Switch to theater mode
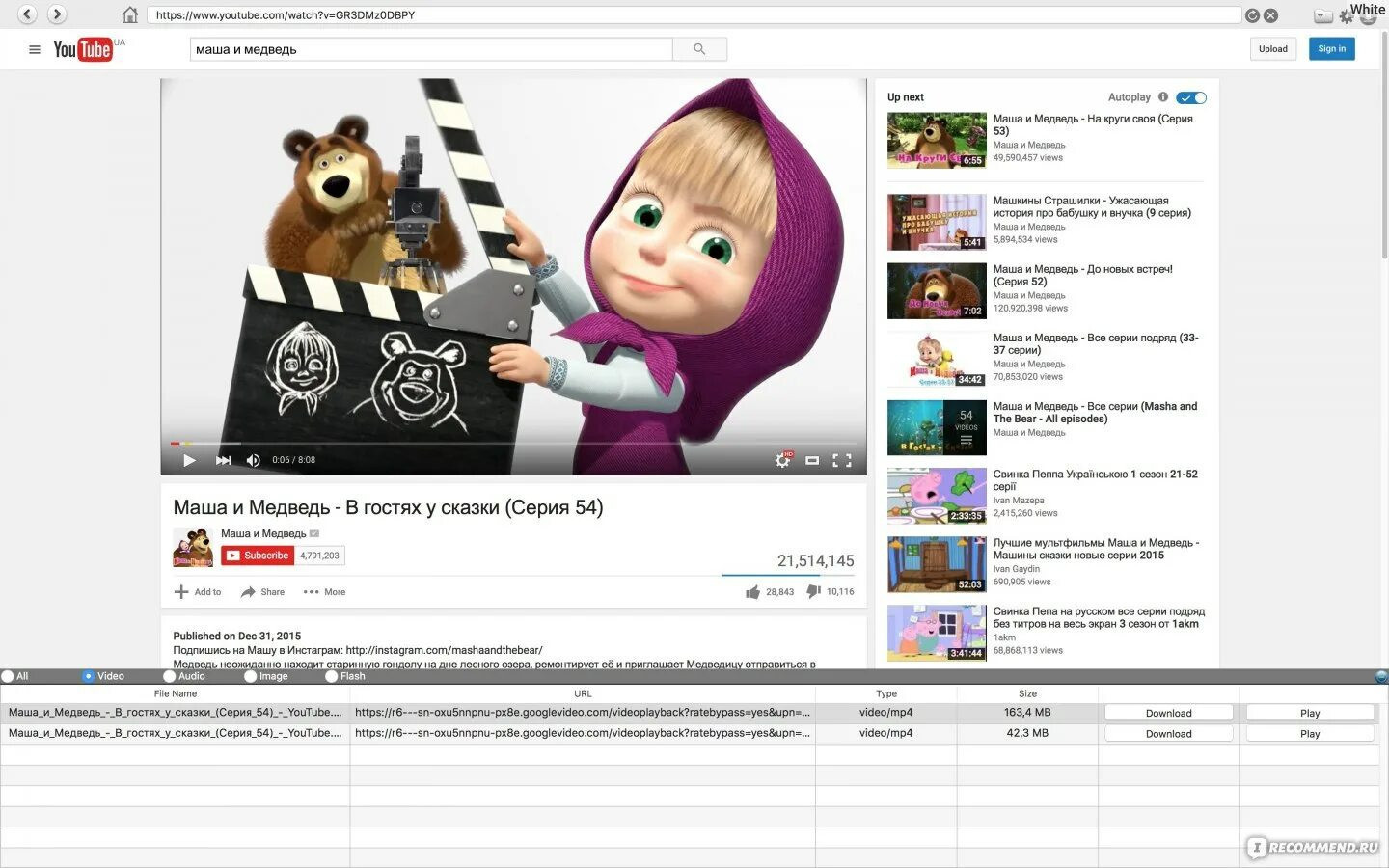 point(812,460)
